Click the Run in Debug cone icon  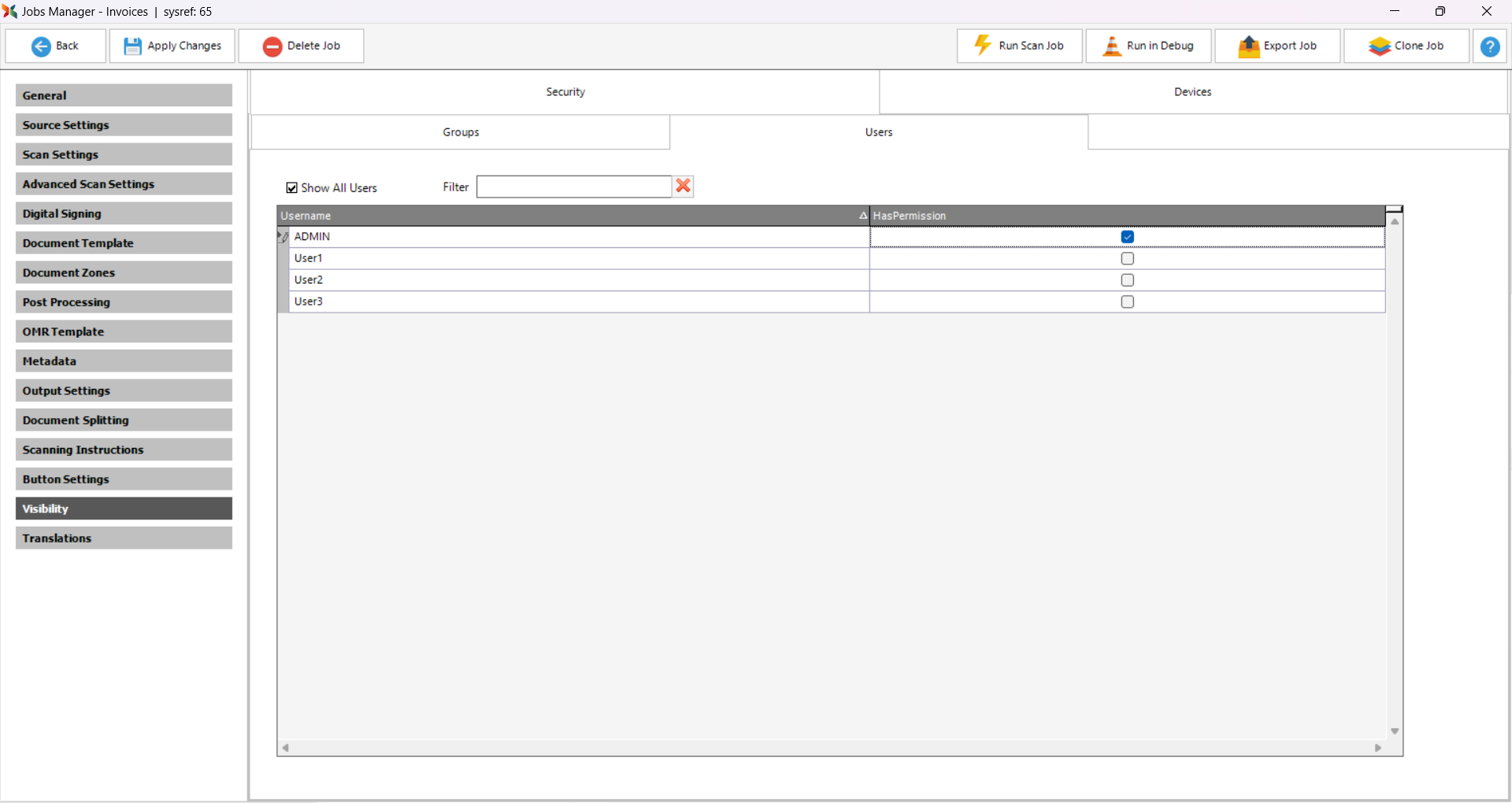[1111, 46]
